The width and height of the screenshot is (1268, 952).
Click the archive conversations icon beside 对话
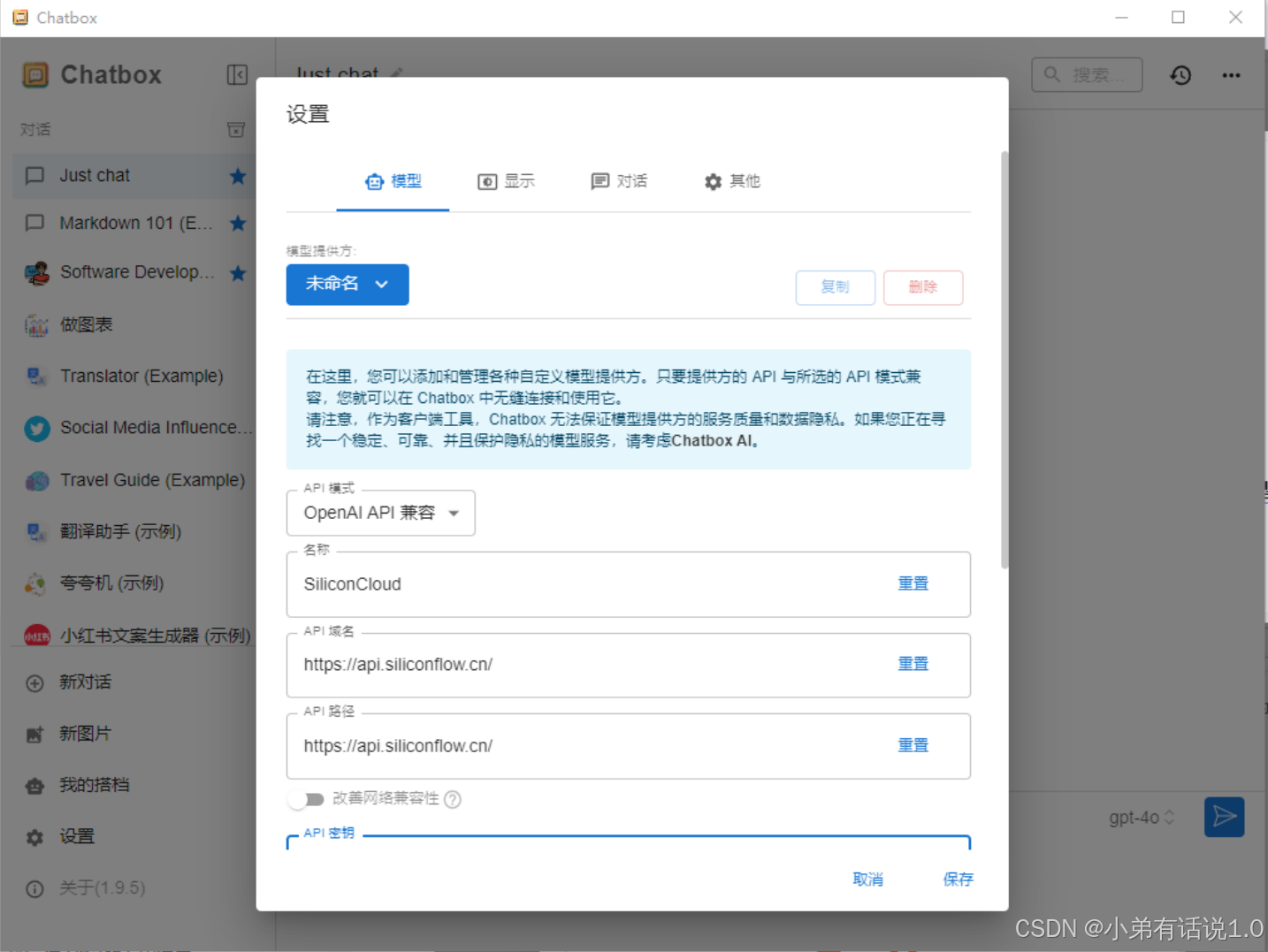click(x=236, y=130)
